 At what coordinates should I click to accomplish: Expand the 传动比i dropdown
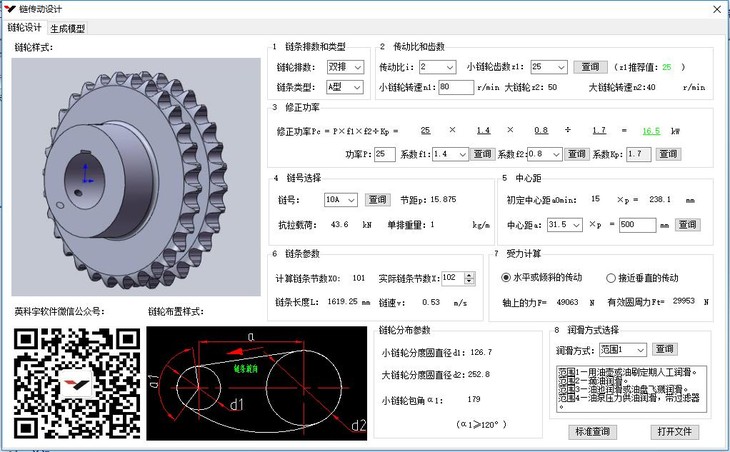pos(437,67)
